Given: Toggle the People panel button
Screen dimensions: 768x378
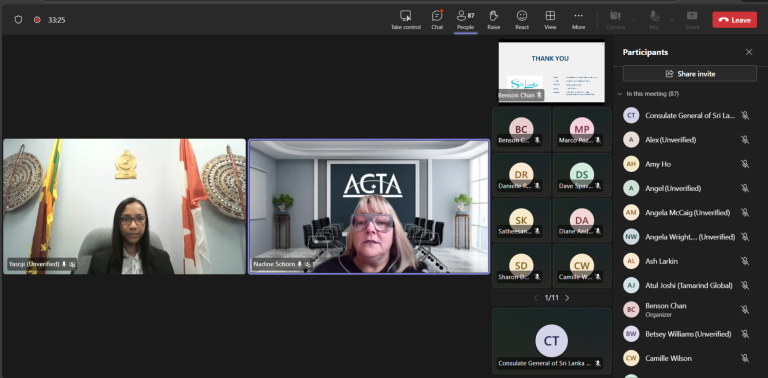Looking at the screenshot, I should pyautogui.click(x=465, y=20).
